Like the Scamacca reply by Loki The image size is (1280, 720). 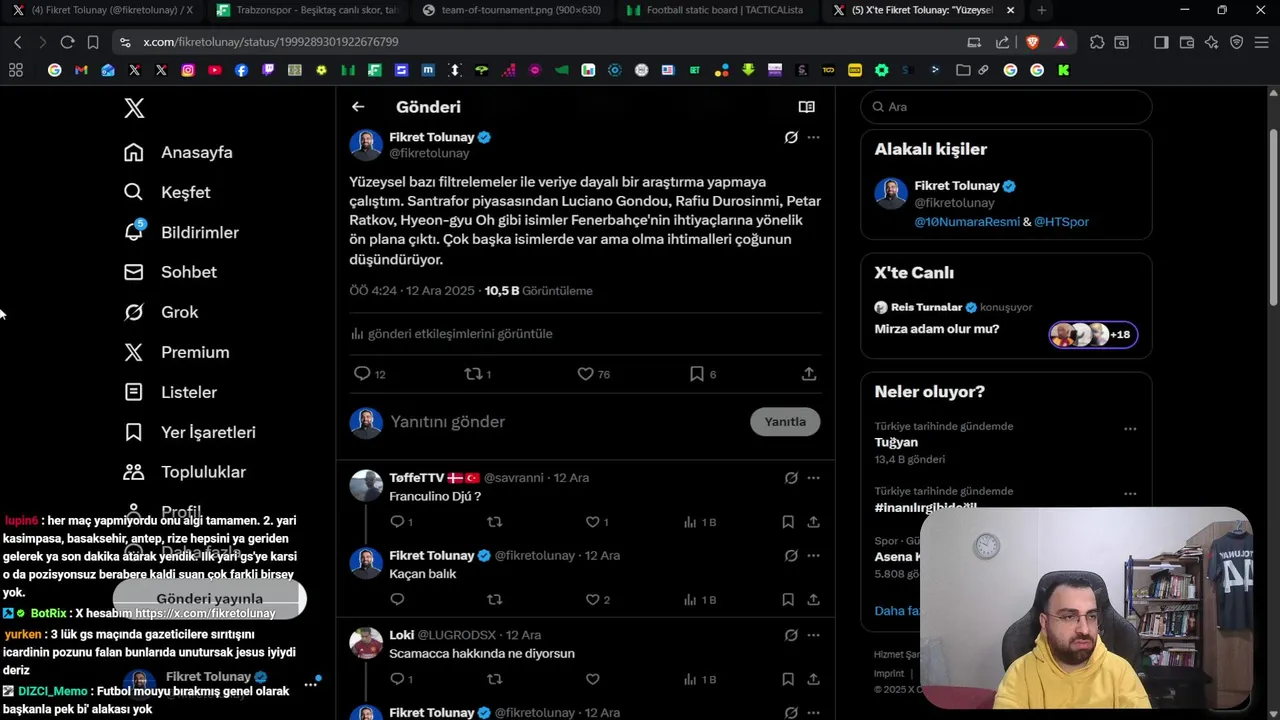click(592, 679)
